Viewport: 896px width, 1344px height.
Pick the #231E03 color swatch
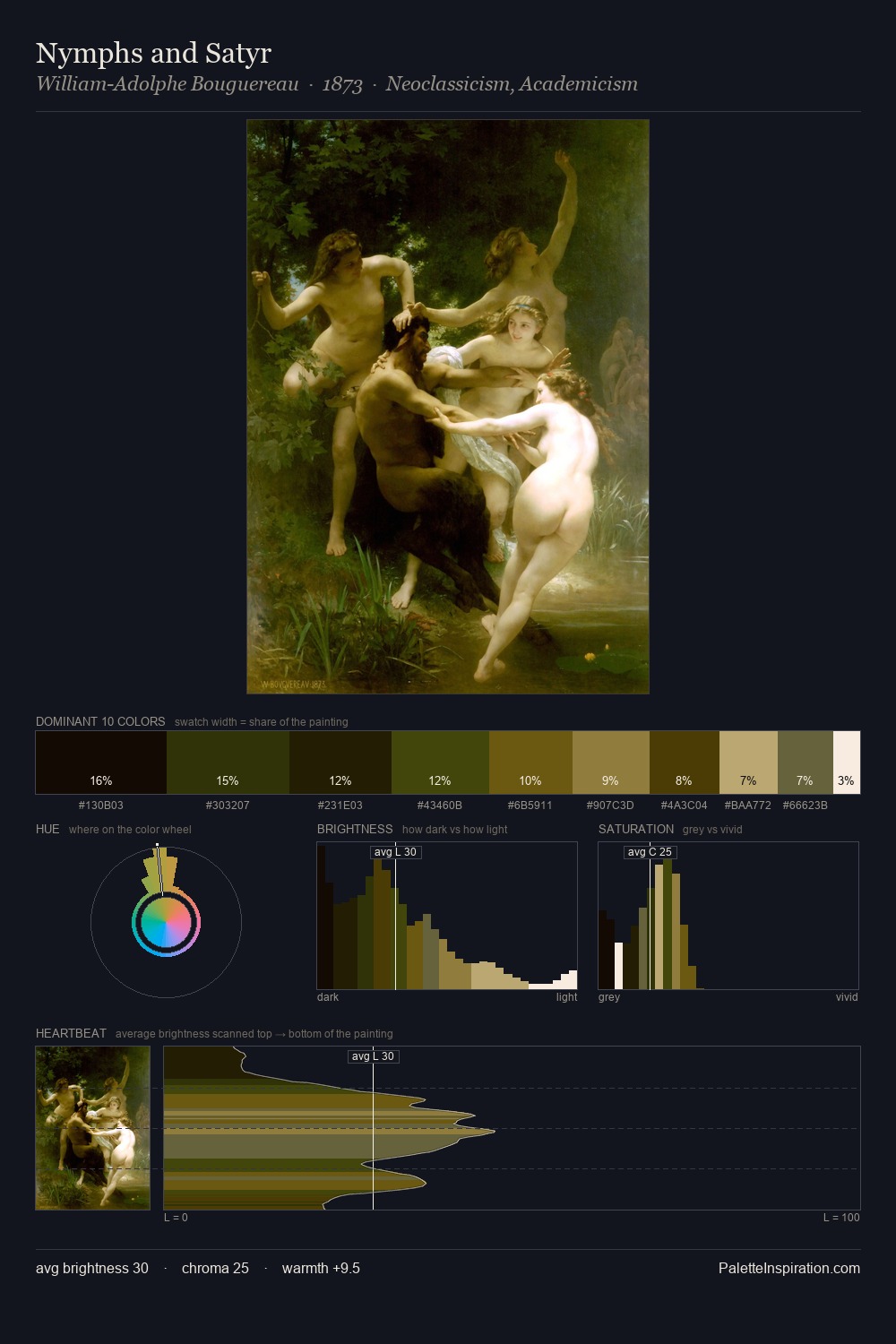(340, 762)
